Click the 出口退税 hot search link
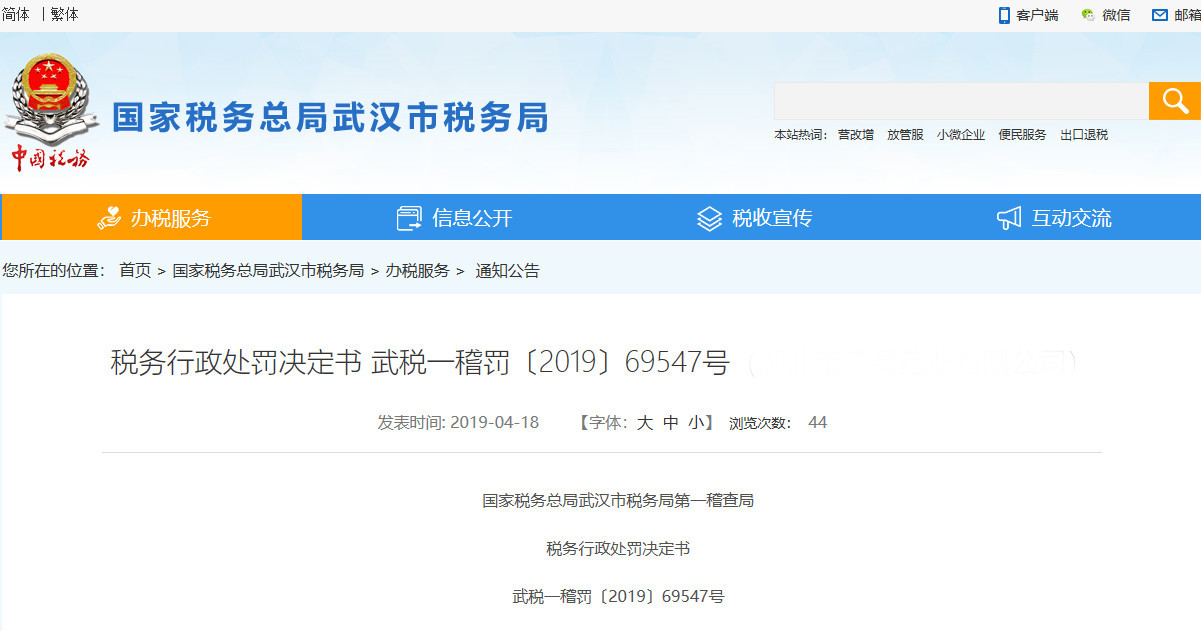The image size is (1201, 631). 1084,135
